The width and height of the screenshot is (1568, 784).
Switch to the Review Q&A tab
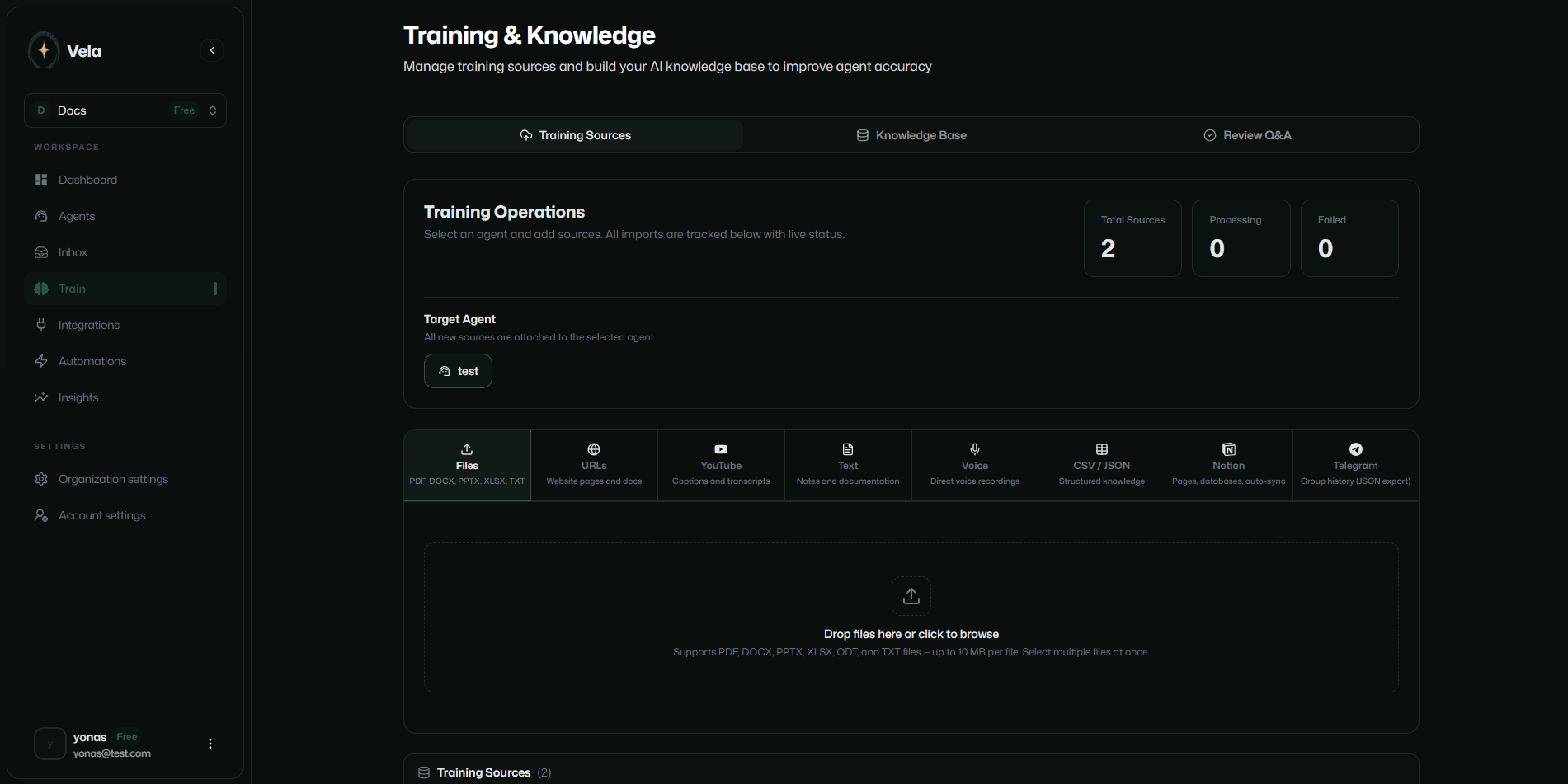[1247, 135]
